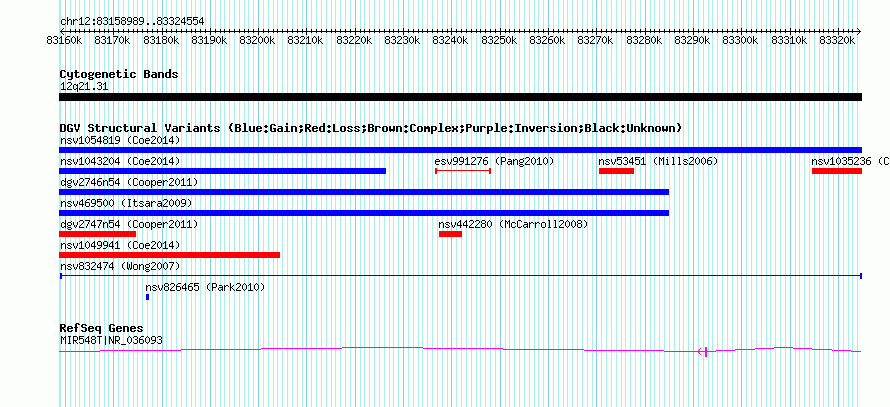Open the esv991276 (Pang2010) variant label
890x407 pixels.
pyautogui.click(x=494, y=162)
